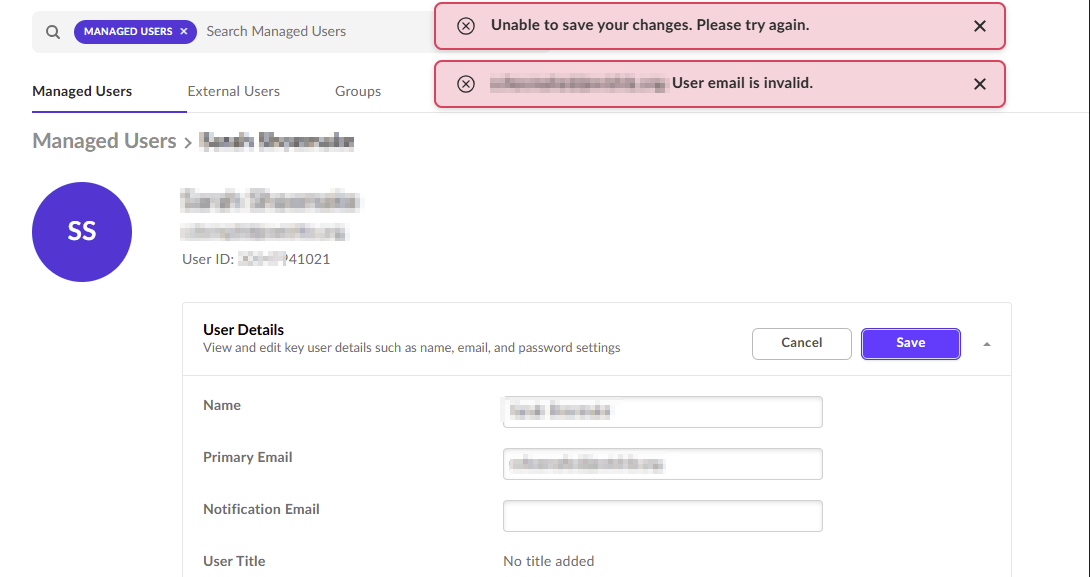Click the search magnifier icon
This screenshot has height=577, width=1090.
click(x=53, y=32)
